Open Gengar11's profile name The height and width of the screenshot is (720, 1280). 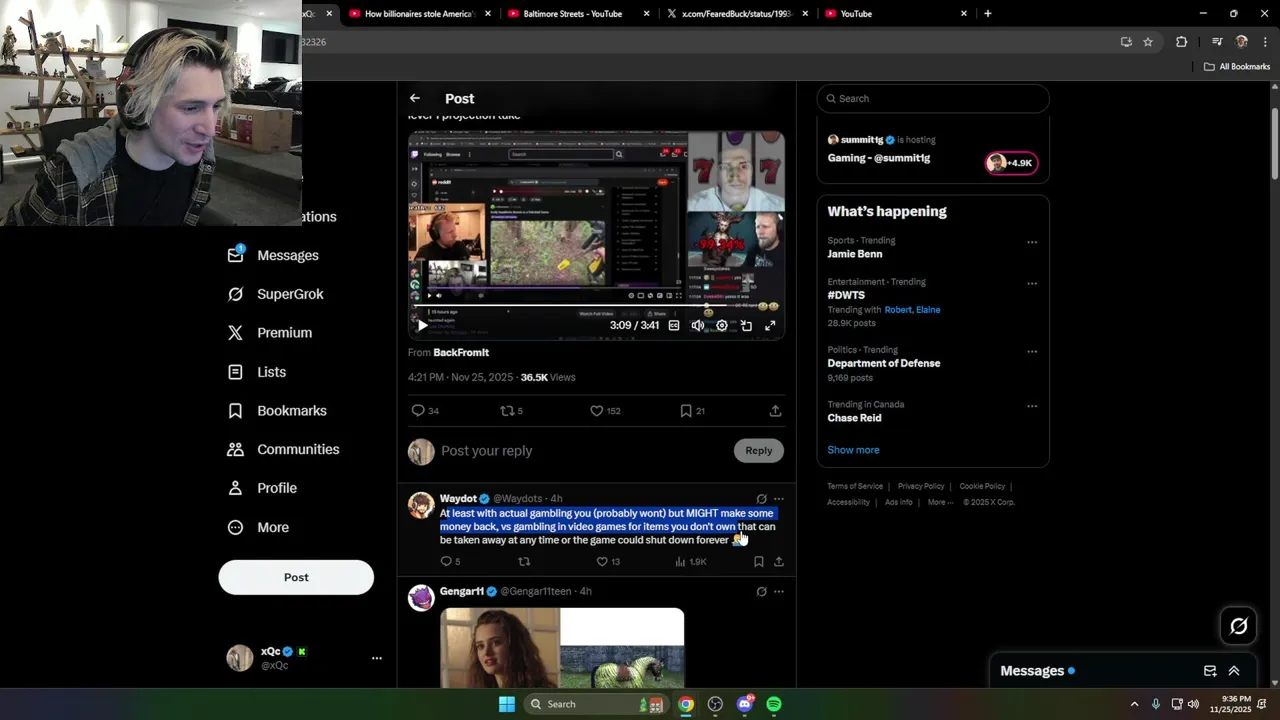pyautogui.click(x=462, y=591)
